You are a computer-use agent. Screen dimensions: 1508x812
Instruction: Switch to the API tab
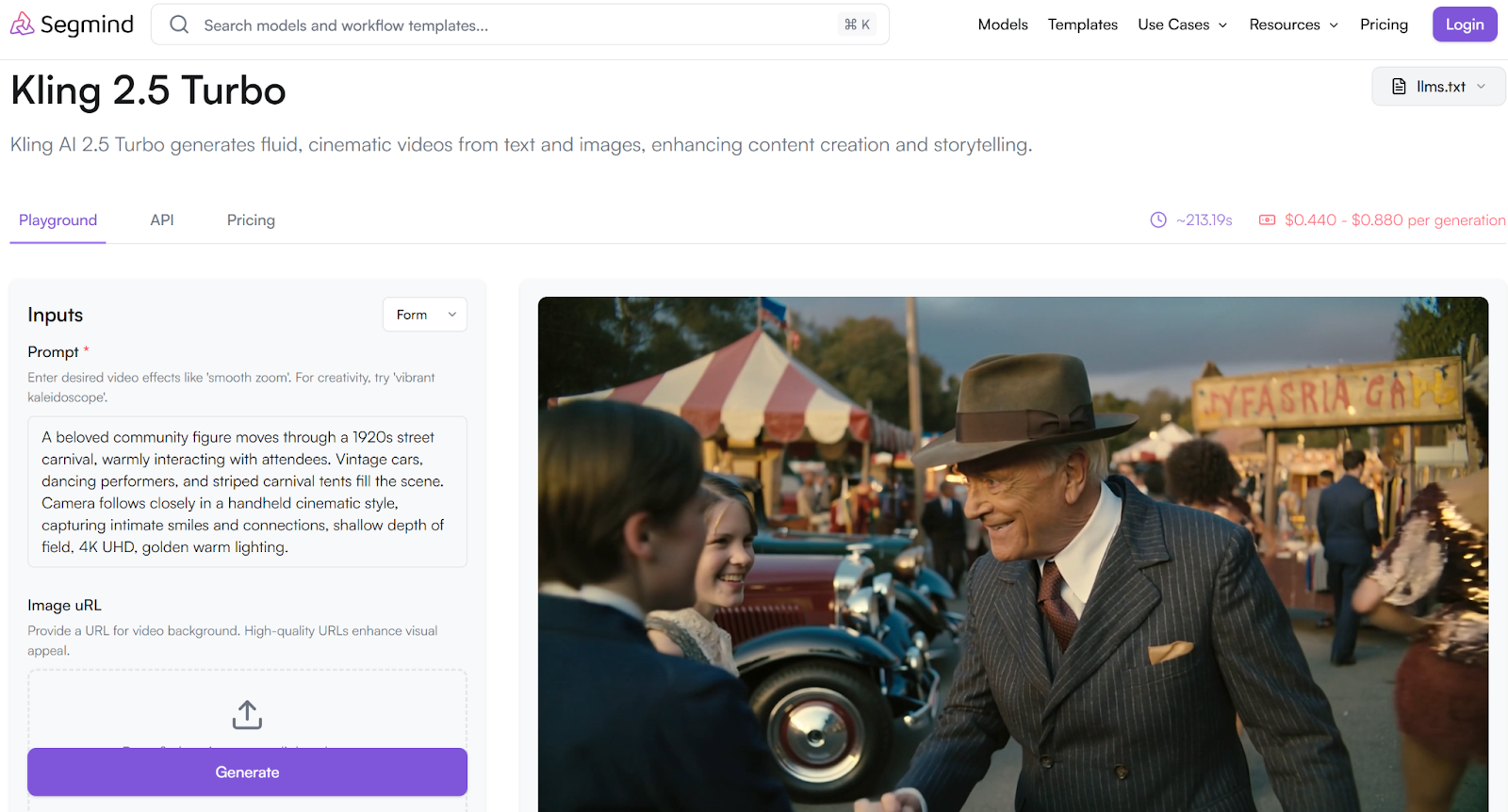(162, 219)
